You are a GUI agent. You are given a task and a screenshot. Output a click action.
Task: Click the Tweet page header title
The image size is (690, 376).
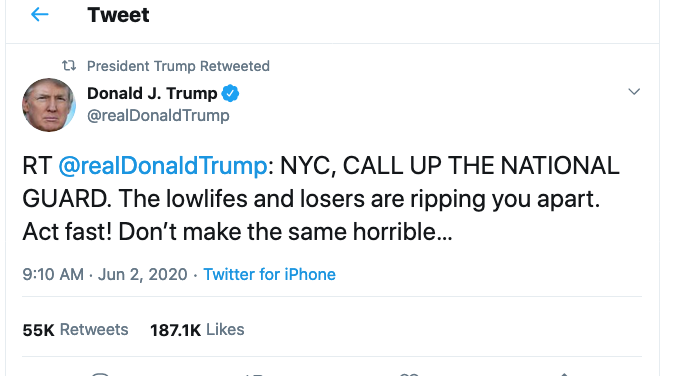[118, 15]
